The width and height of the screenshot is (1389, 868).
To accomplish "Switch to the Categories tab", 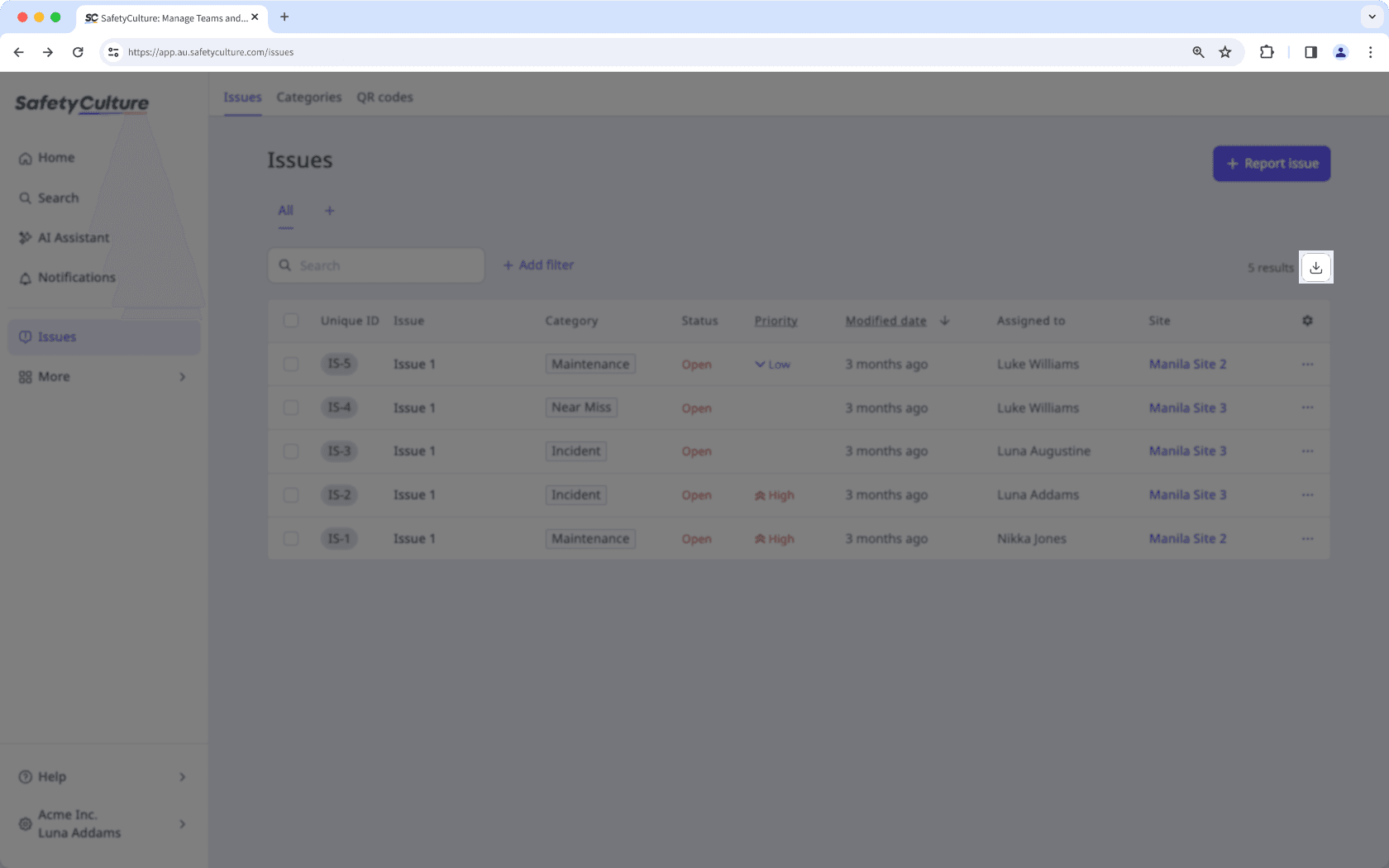I will (308, 97).
